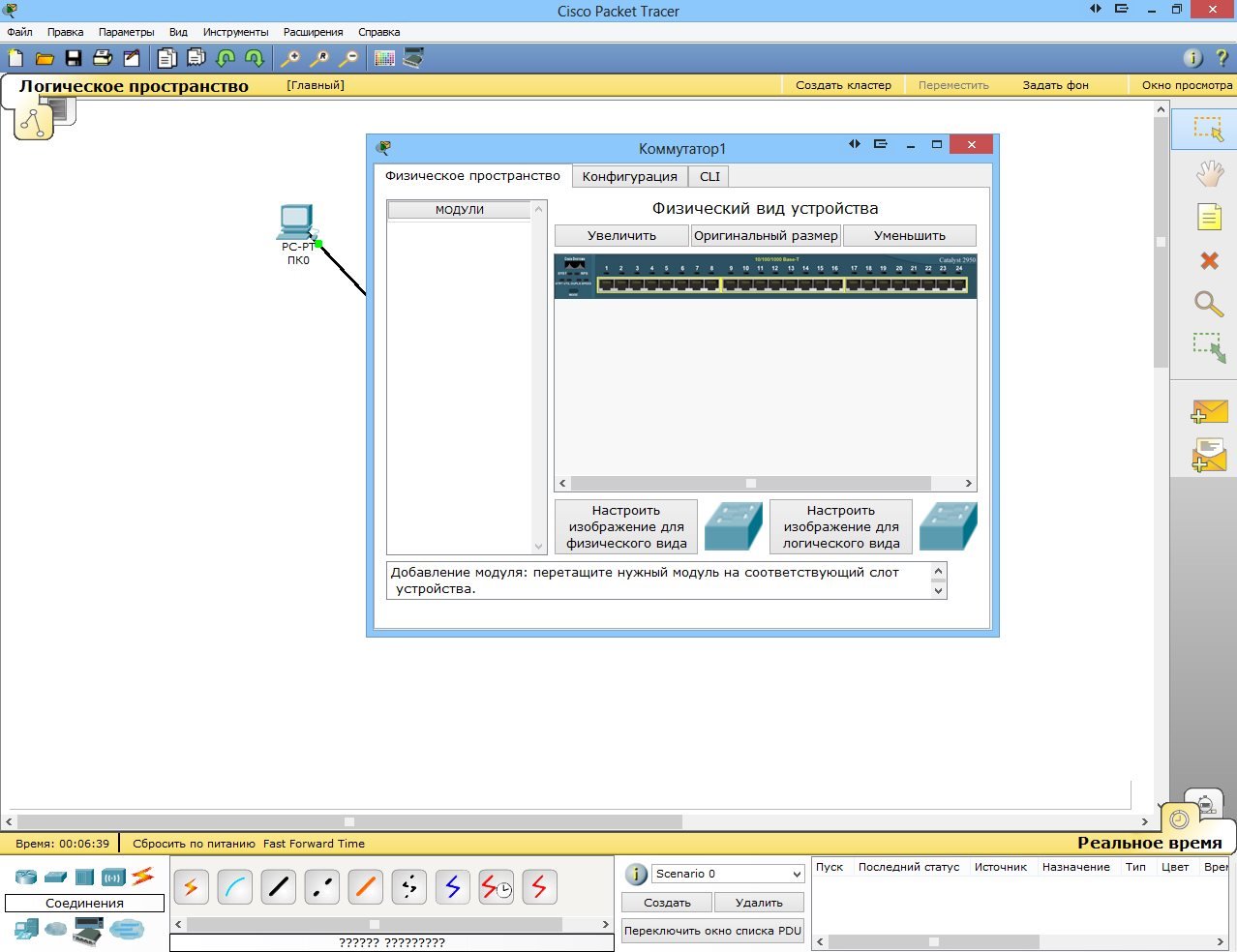
Task: Open the Инструменты menu
Action: tap(235, 32)
